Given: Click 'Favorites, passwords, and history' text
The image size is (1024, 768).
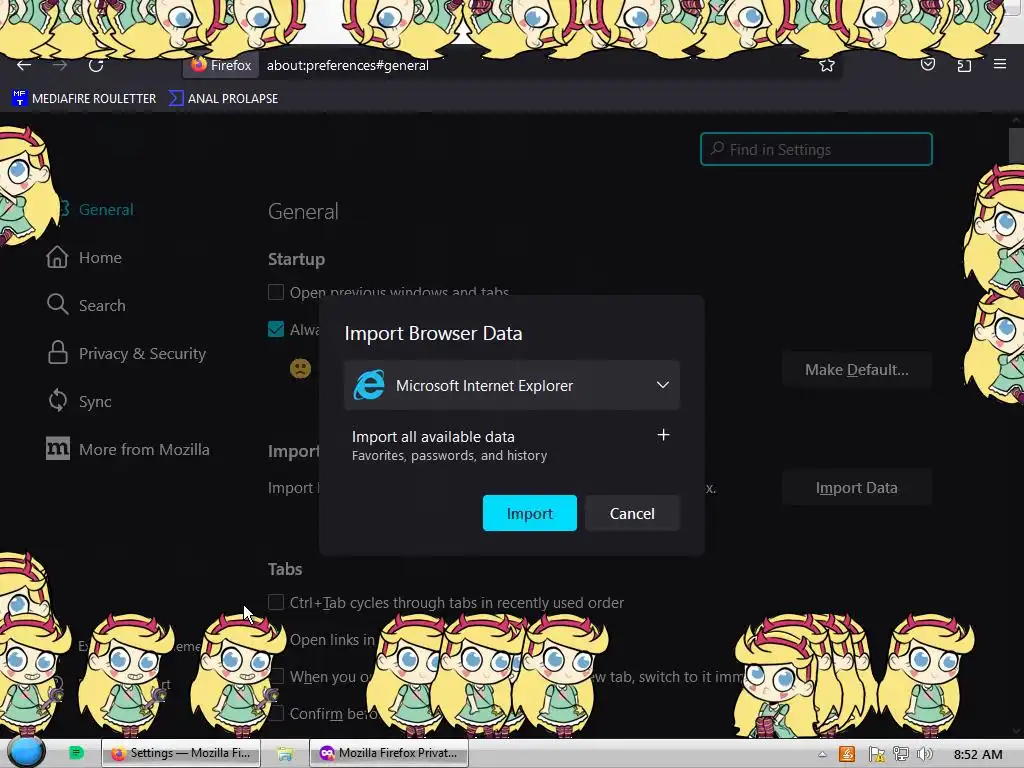Looking at the screenshot, I should (449, 455).
